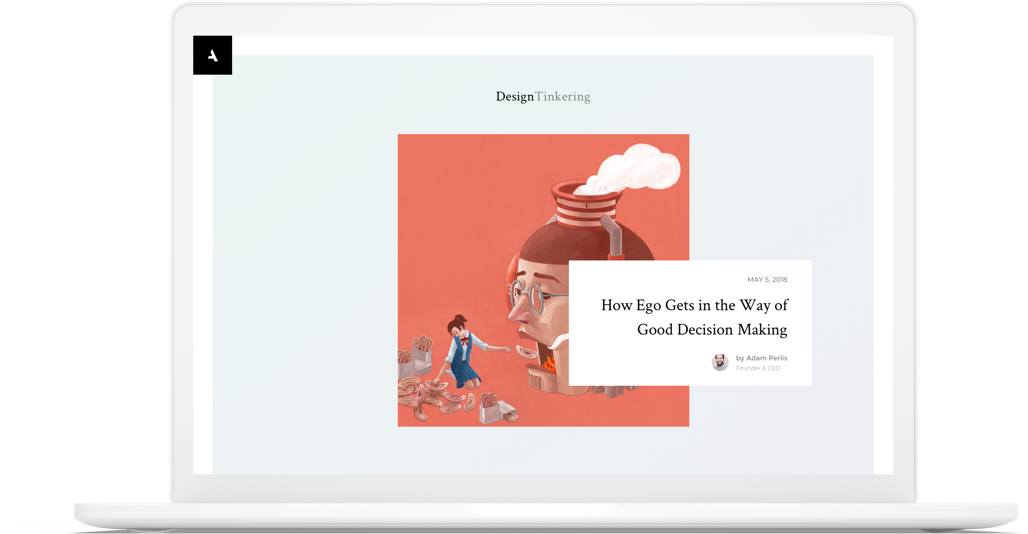1028x534 pixels.
Task: Click Adam Perlis's round avatar photo
Action: (x=720, y=362)
